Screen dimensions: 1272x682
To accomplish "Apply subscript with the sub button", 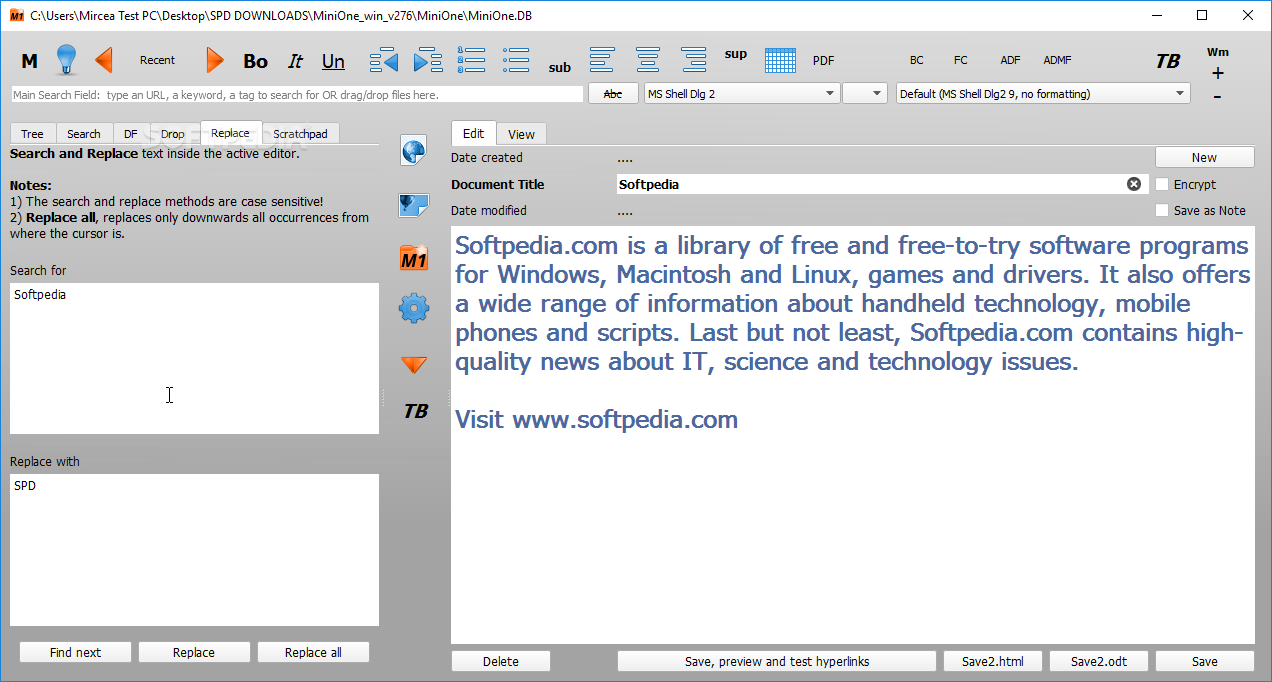I will pyautogui.click(x=560, y=68).
